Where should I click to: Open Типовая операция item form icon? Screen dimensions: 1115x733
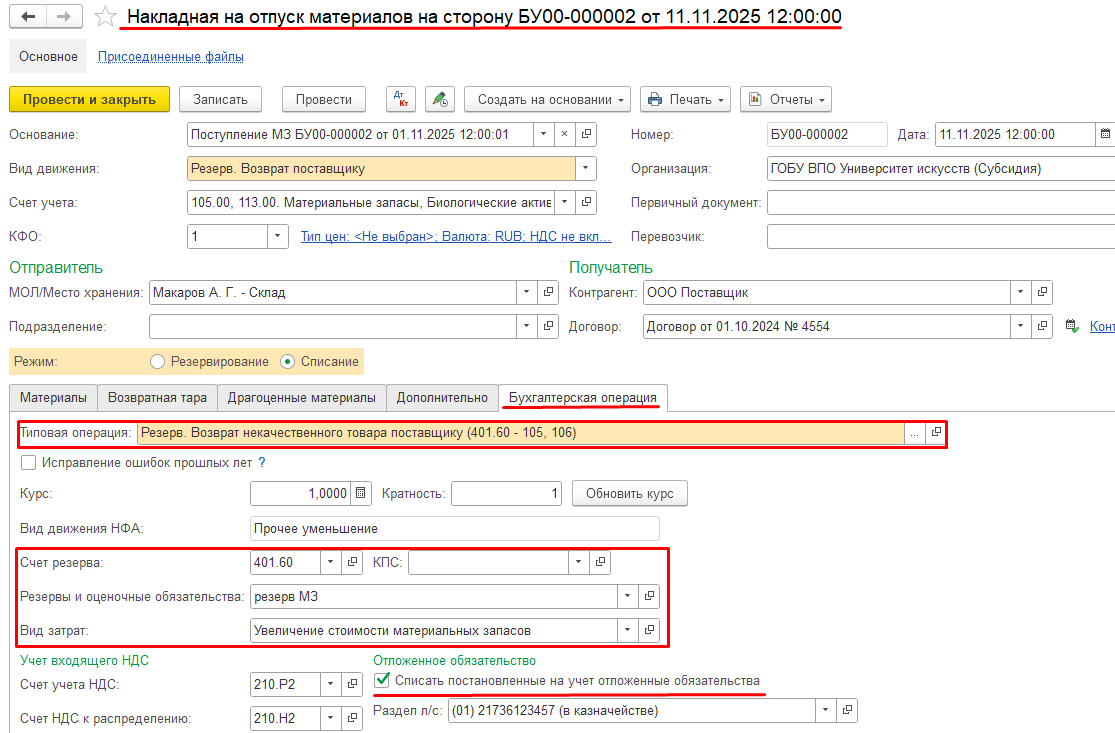coord(936,433)
